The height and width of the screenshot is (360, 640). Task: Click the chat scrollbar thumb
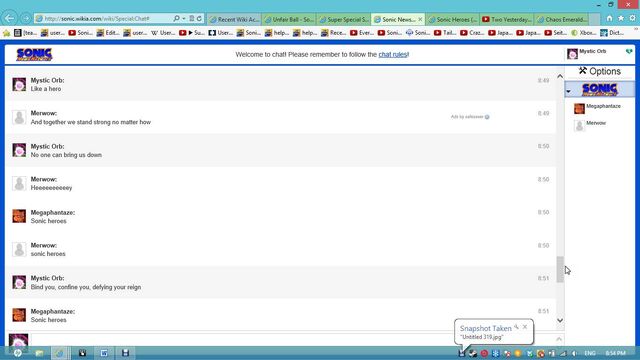pos(560,269)
